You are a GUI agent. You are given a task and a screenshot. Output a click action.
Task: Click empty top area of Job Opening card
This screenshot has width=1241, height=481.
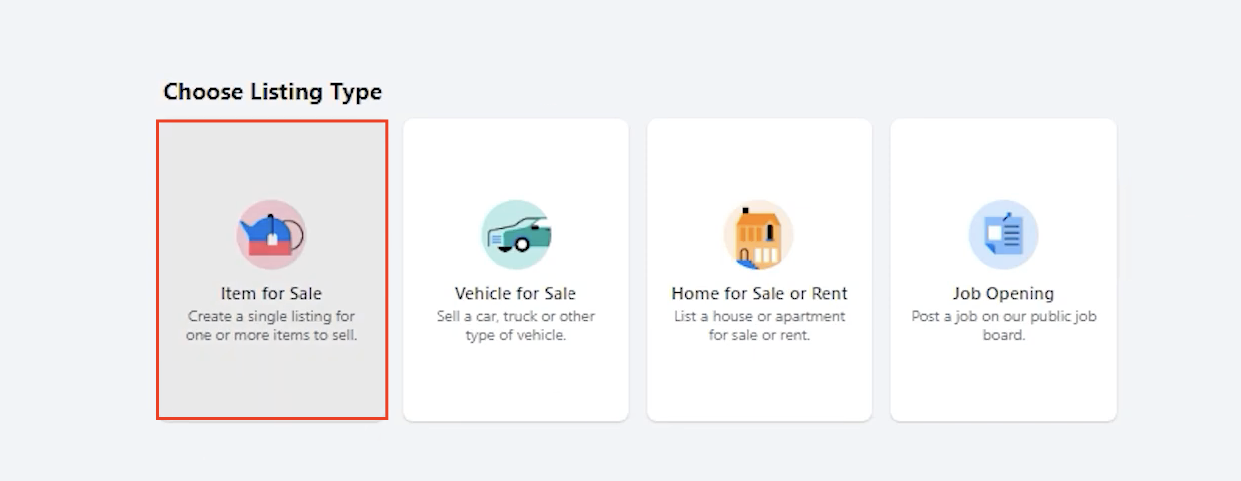coord(1003,158)
